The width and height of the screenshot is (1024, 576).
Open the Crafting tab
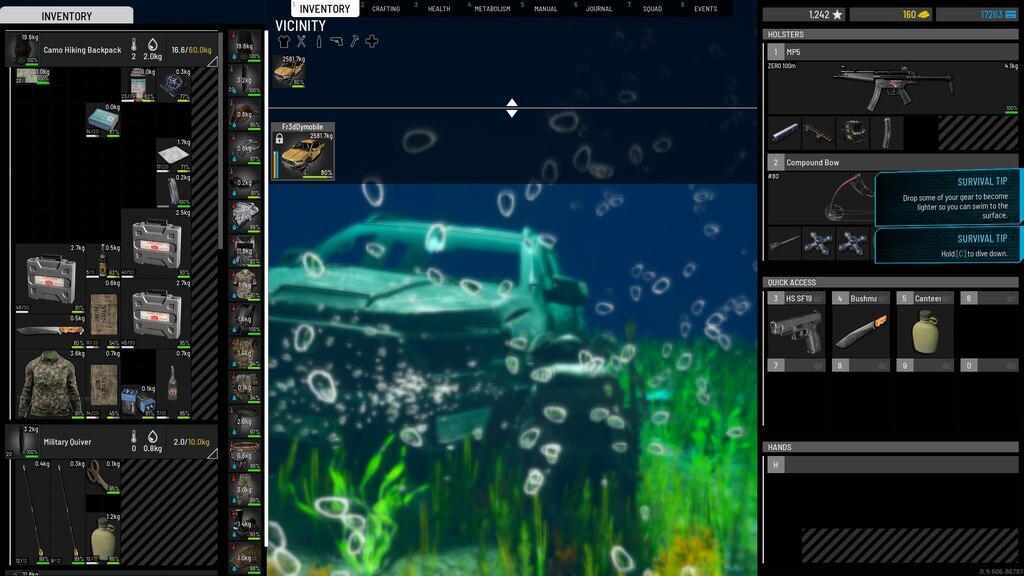click(386, 9)
